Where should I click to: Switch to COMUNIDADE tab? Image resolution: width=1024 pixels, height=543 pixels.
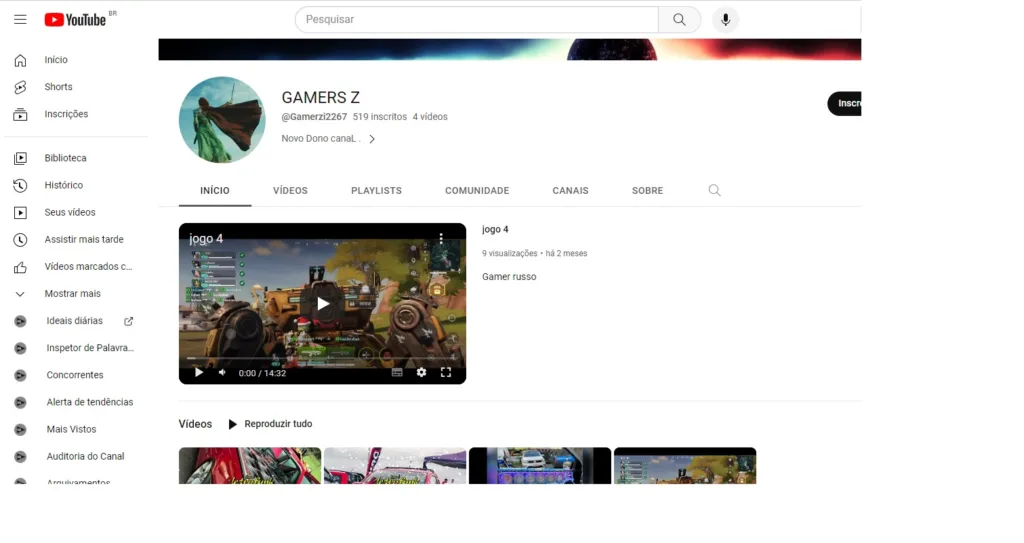click(477, 191)
